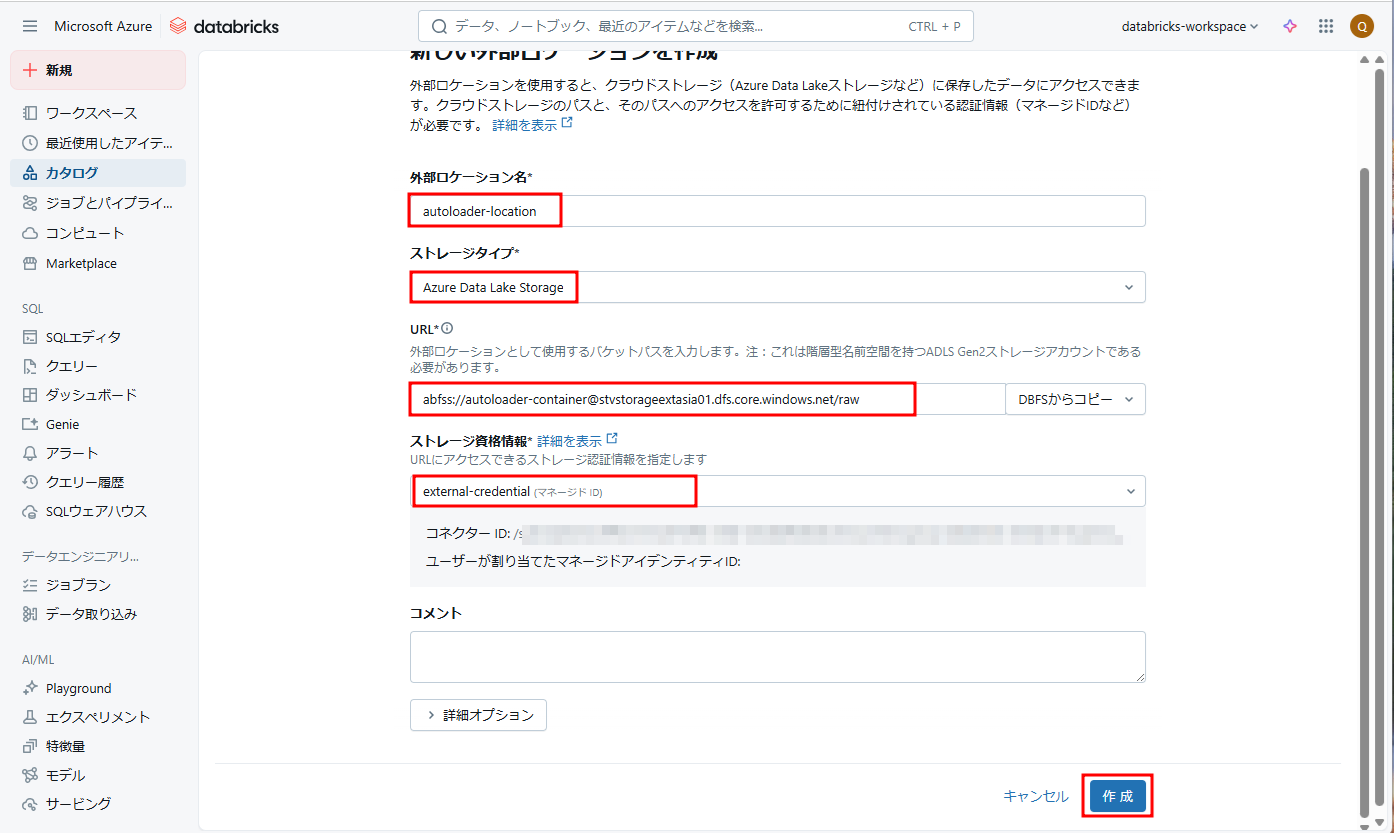
Task: Click 'Microsoft Azure' in the header
Action: 103,26
